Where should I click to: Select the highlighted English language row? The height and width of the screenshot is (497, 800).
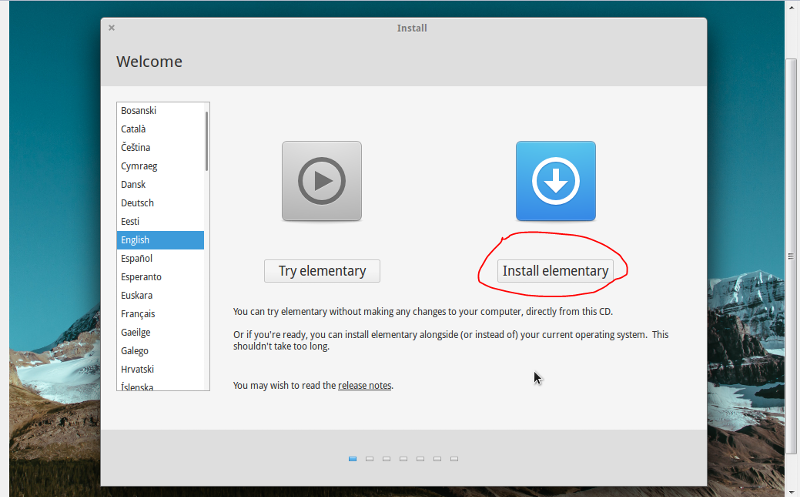click(x=160, y=240)
